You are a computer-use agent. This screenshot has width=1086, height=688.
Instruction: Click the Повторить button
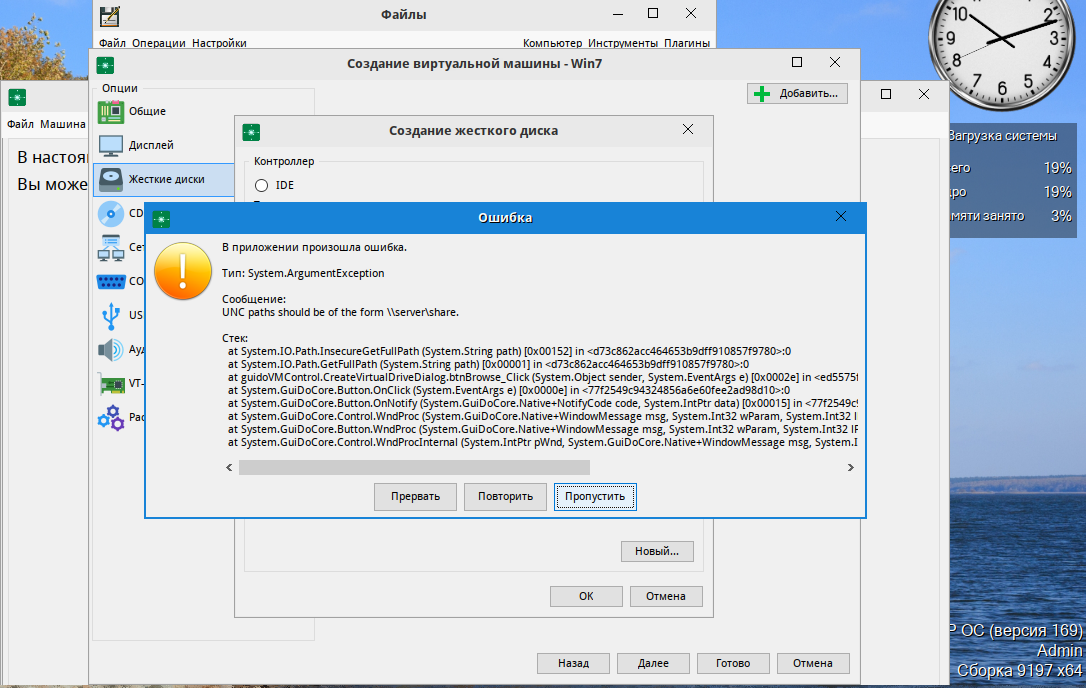(x=505, y=496)
